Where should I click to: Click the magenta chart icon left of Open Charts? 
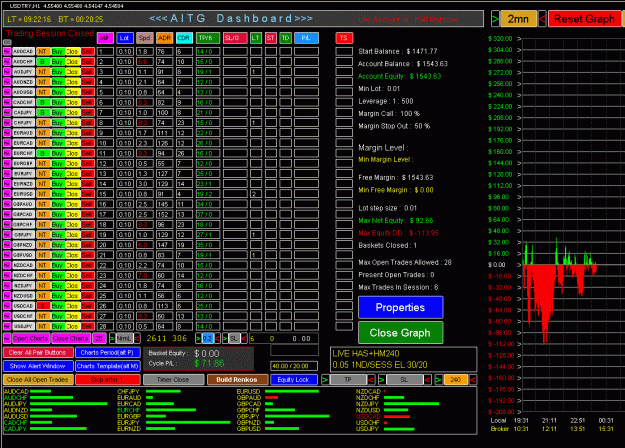tap(7, 338)
